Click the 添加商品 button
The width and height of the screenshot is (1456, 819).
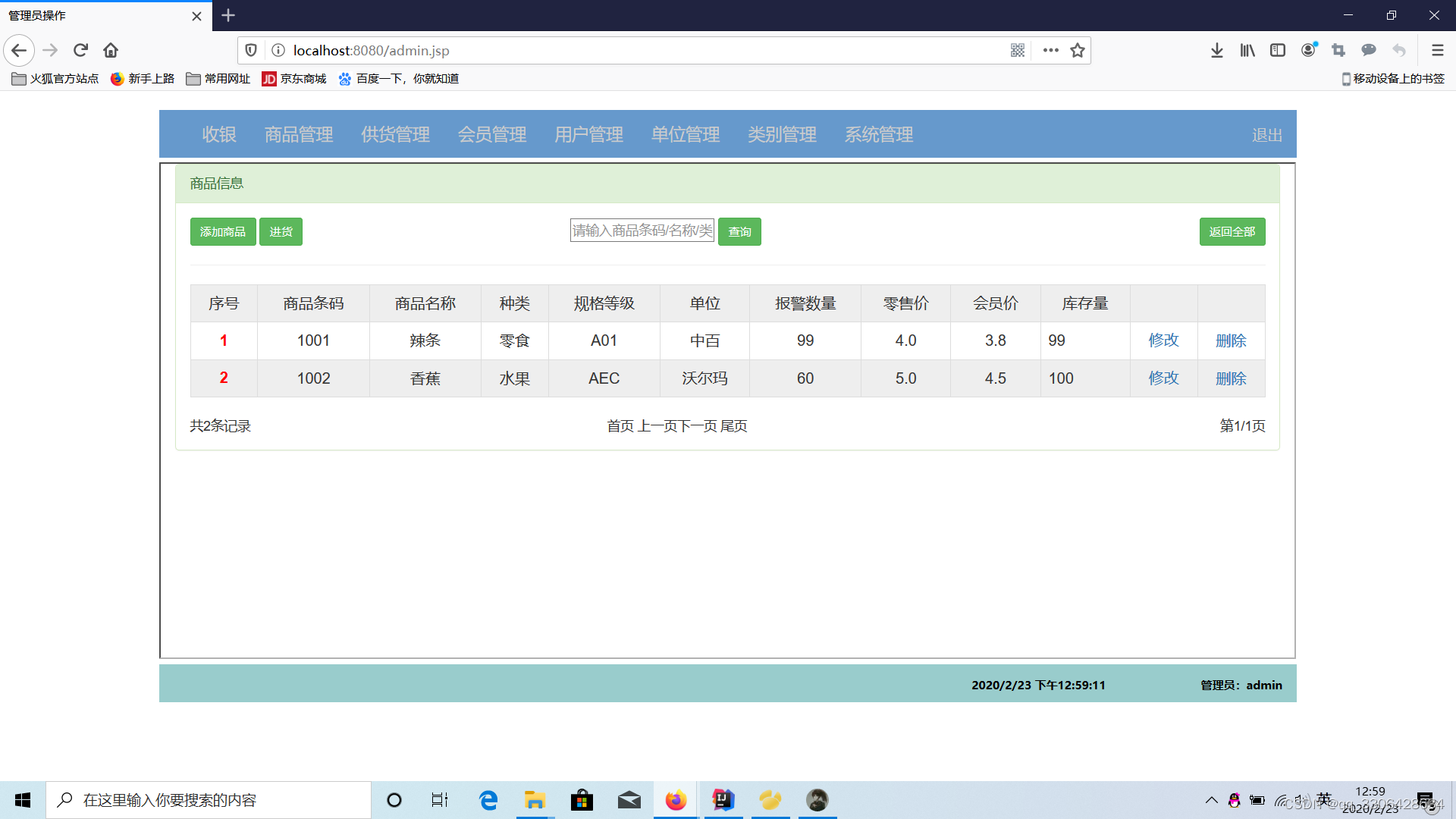pyautogui.click(x=223, y=232)
